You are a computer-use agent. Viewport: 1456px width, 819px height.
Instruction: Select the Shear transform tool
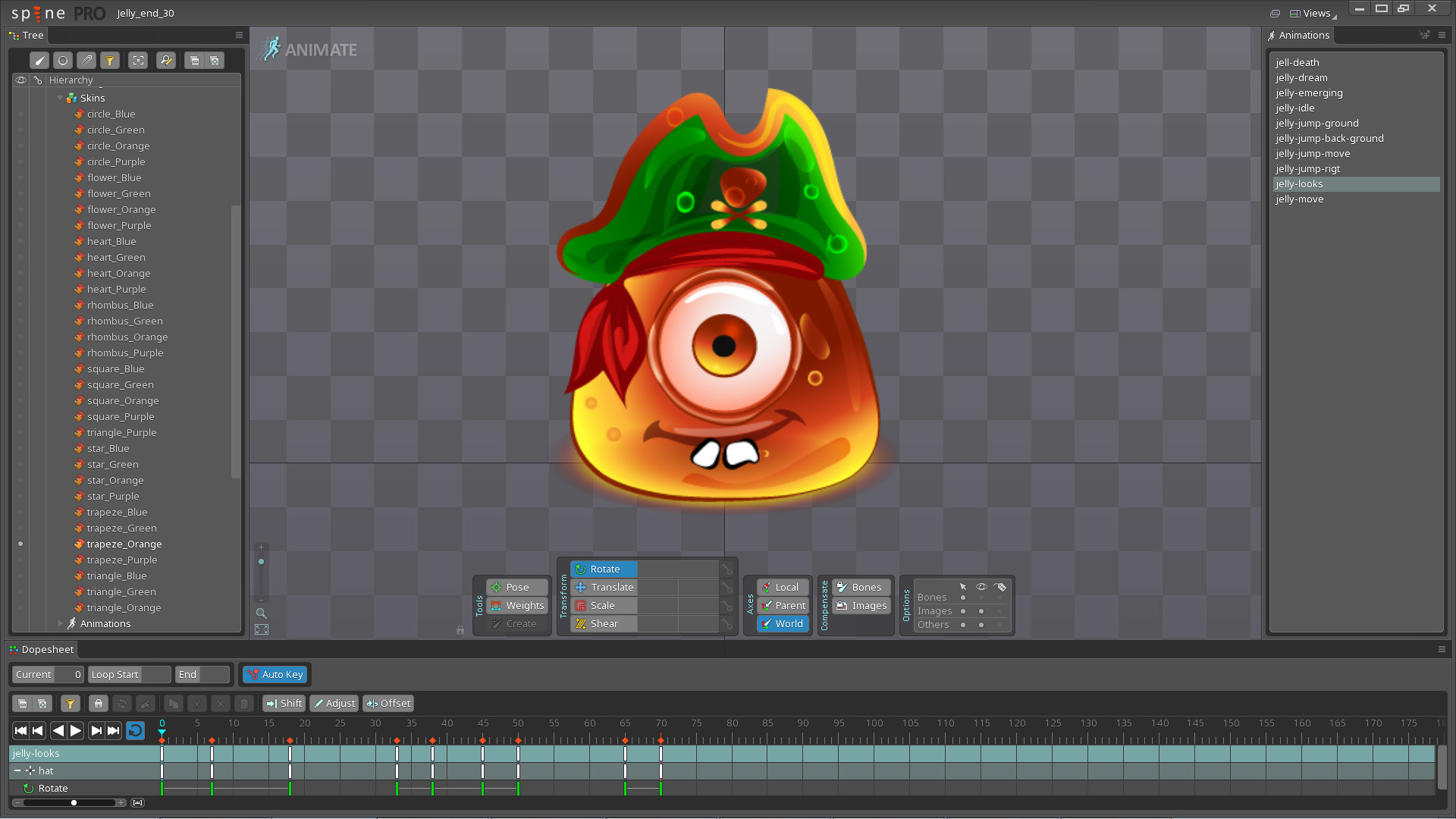point(603,623)
